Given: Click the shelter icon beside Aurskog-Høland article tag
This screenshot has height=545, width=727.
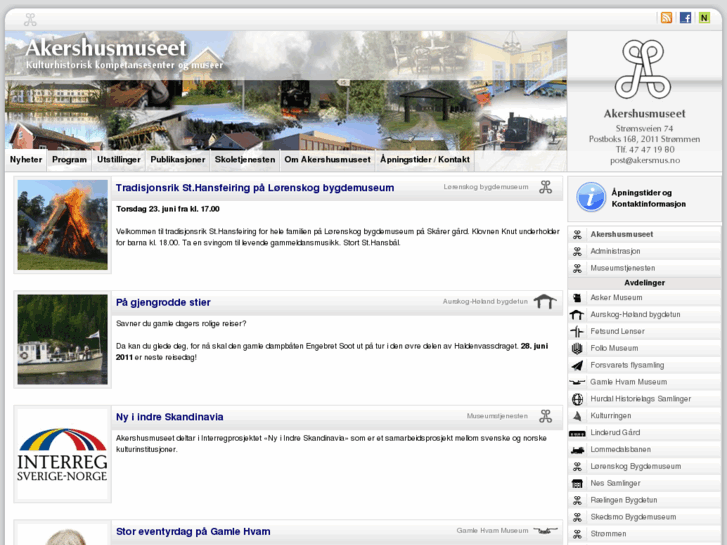Looking at the screenshot, I should [545, 301].
